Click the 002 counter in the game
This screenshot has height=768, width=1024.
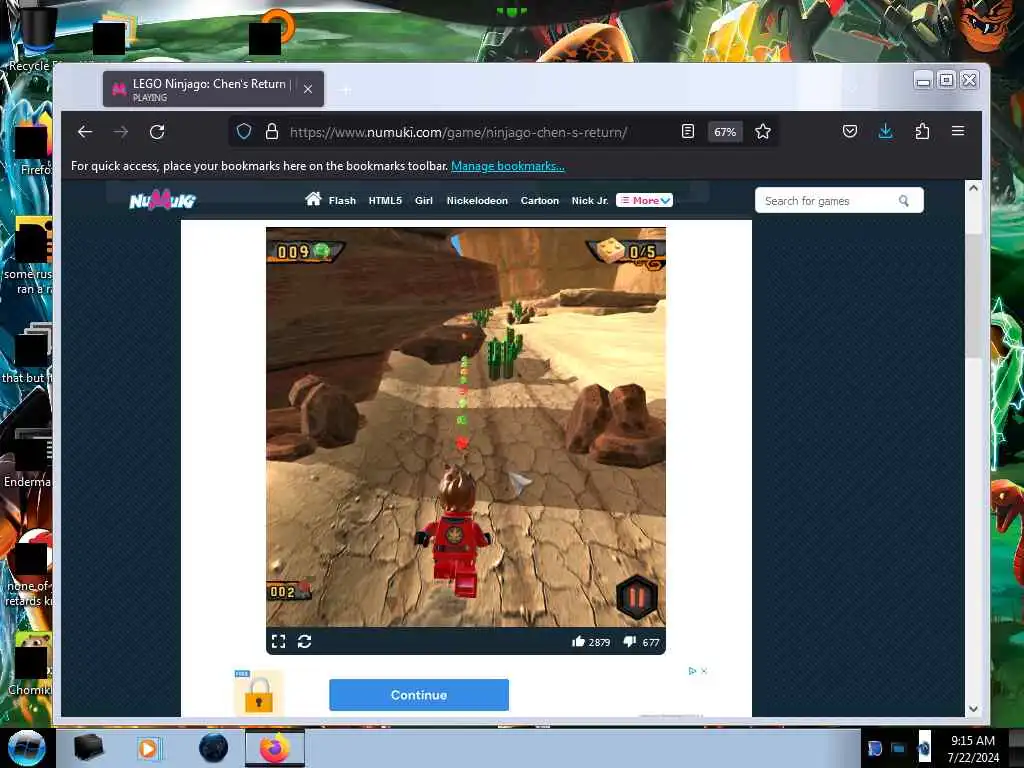click(x=289, y=592)
